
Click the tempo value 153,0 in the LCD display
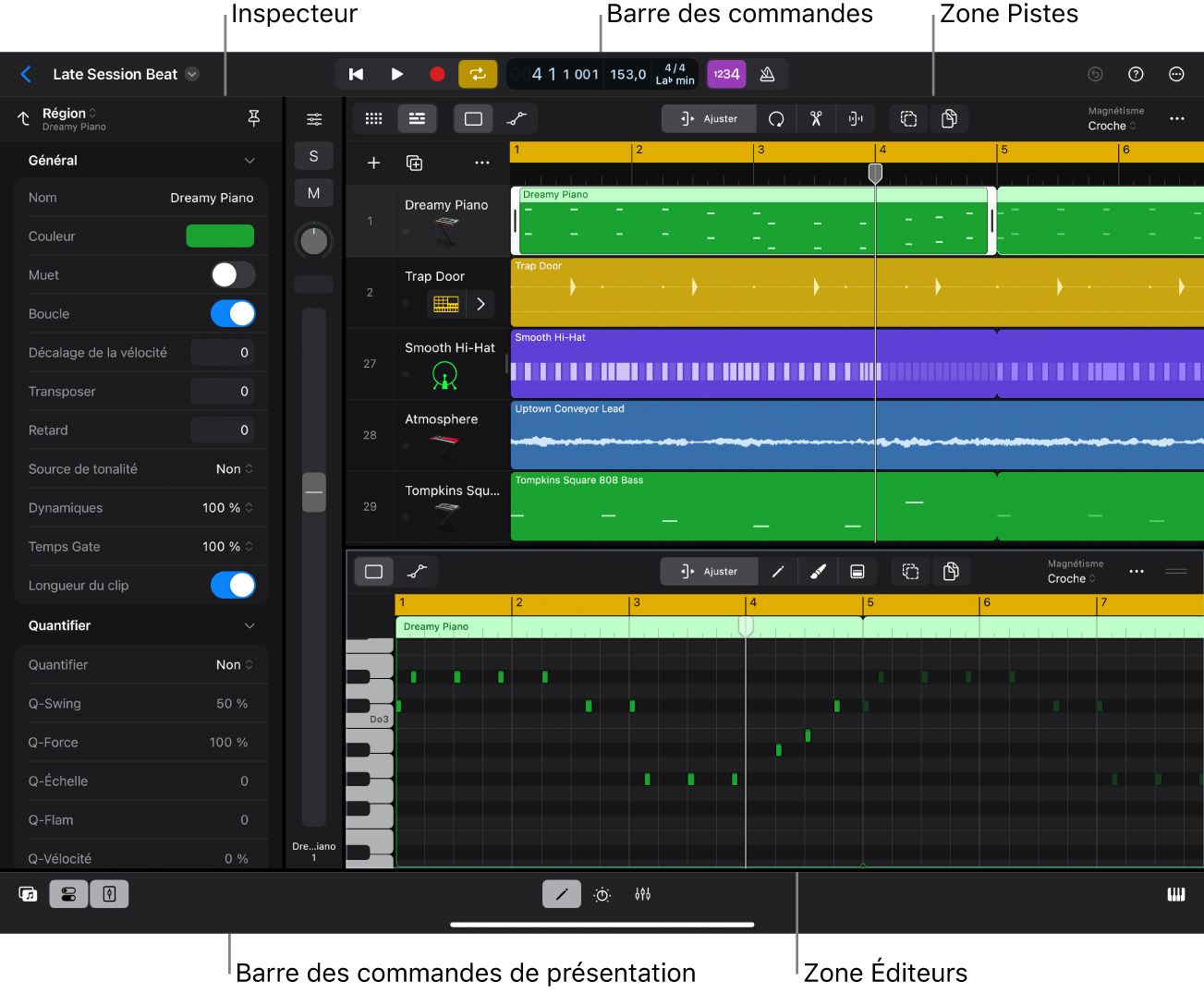(x=626, y=74)
